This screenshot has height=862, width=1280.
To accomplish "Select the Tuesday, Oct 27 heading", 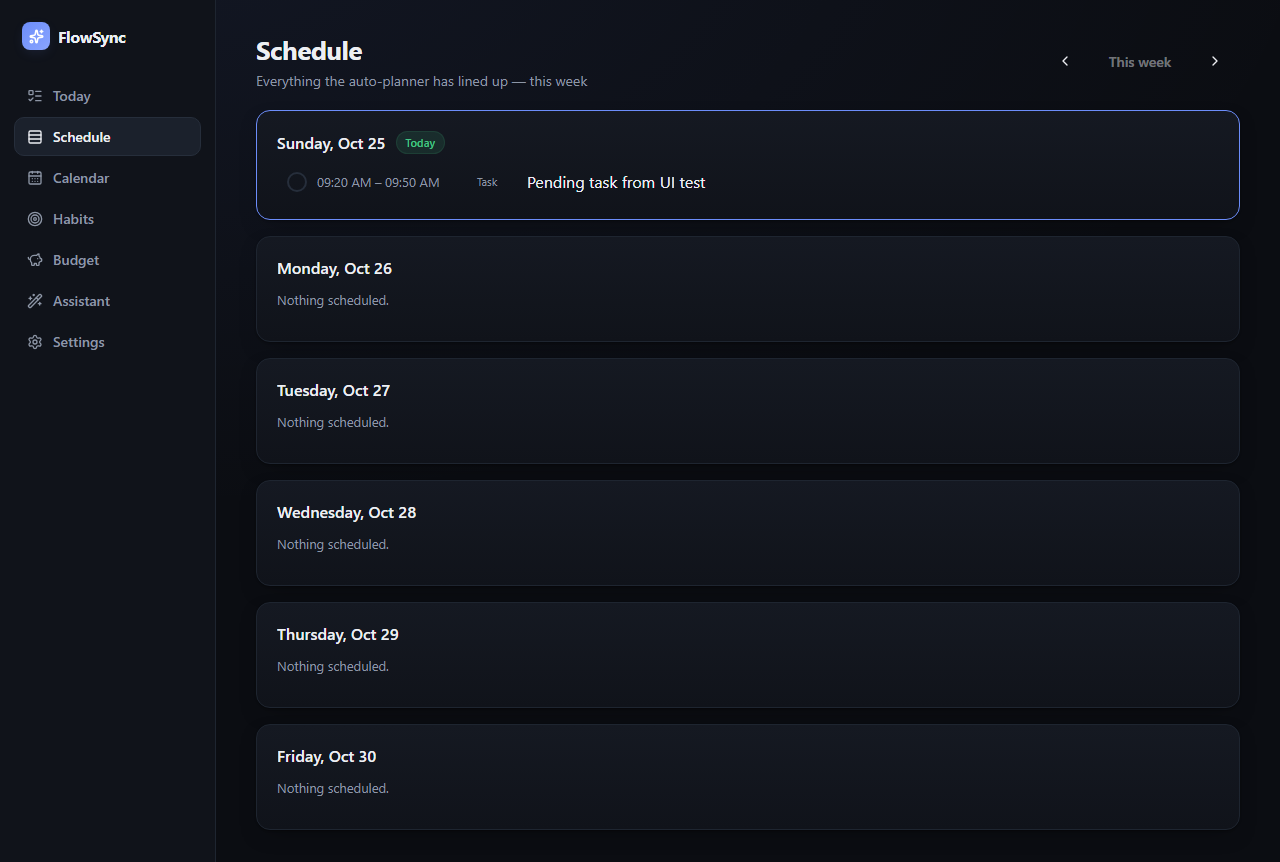I will click(333, 391).
